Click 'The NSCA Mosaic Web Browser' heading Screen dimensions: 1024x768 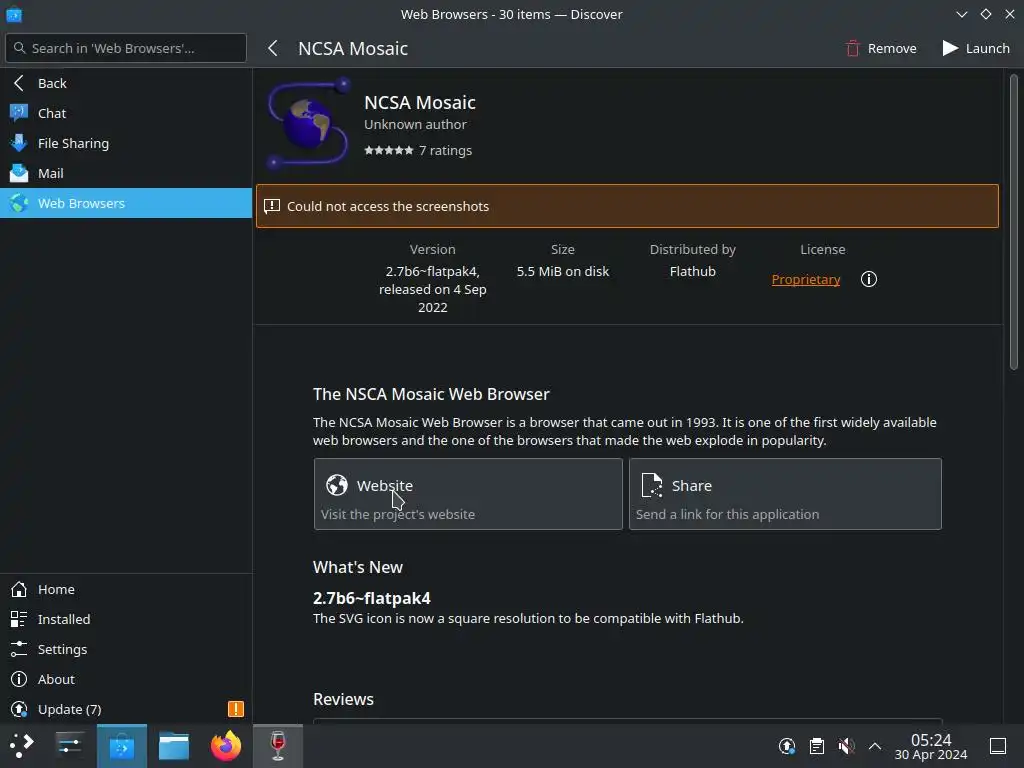click(431, 394)
